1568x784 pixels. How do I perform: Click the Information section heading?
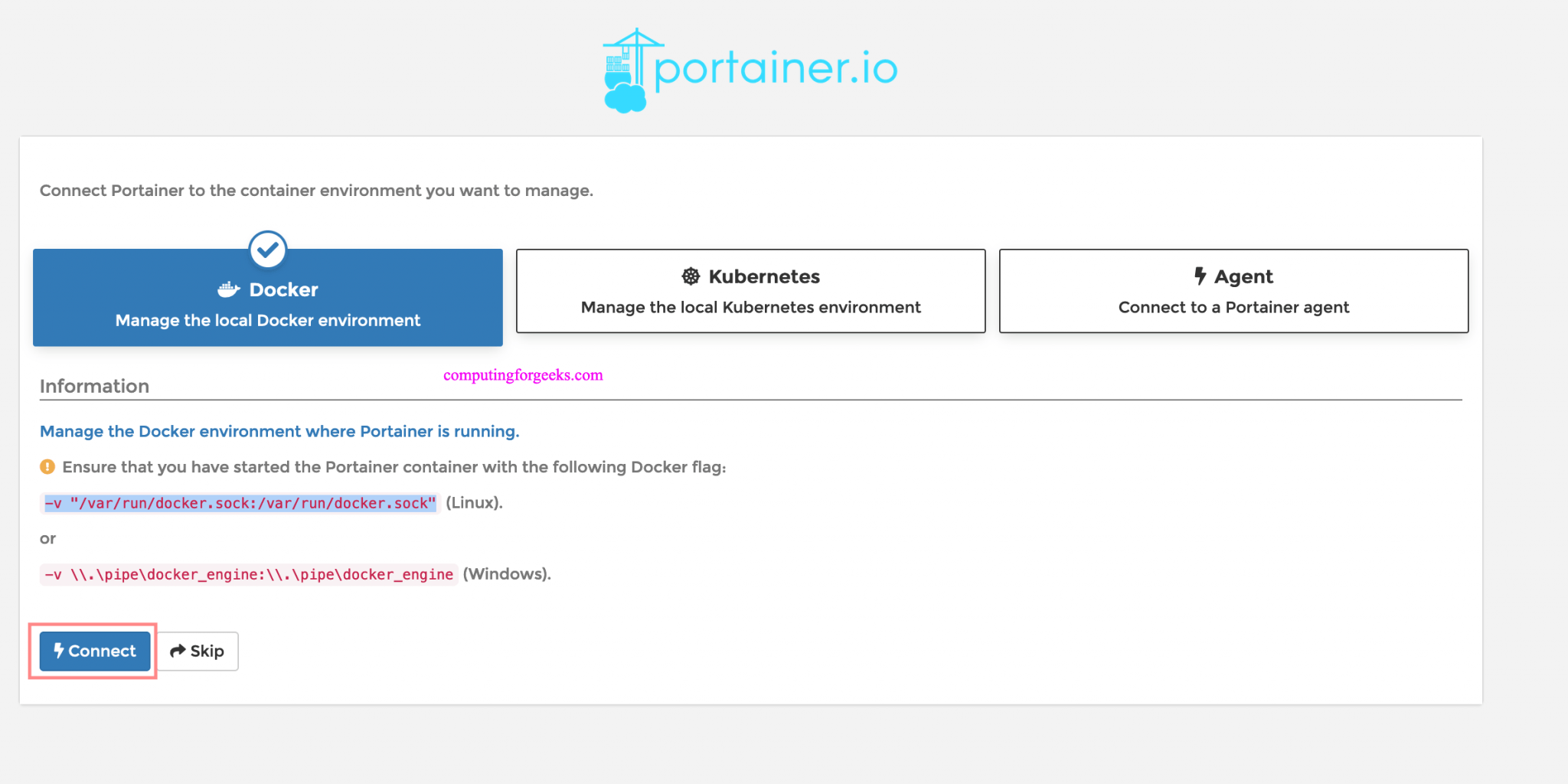tap(94, 386)
